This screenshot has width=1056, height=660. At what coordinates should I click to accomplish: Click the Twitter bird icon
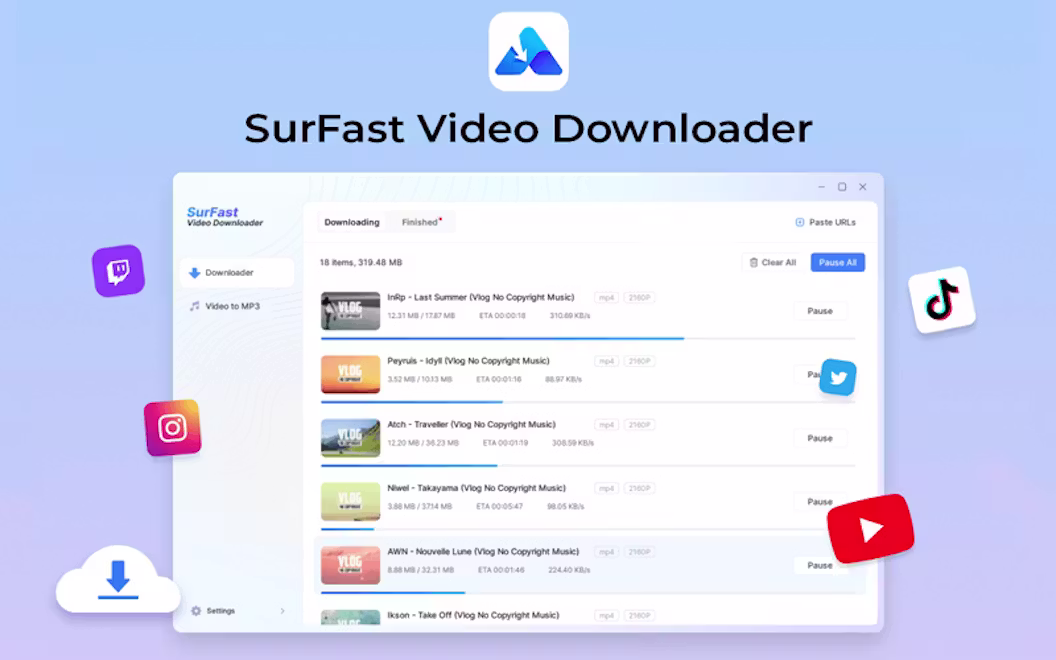[838, 377]
